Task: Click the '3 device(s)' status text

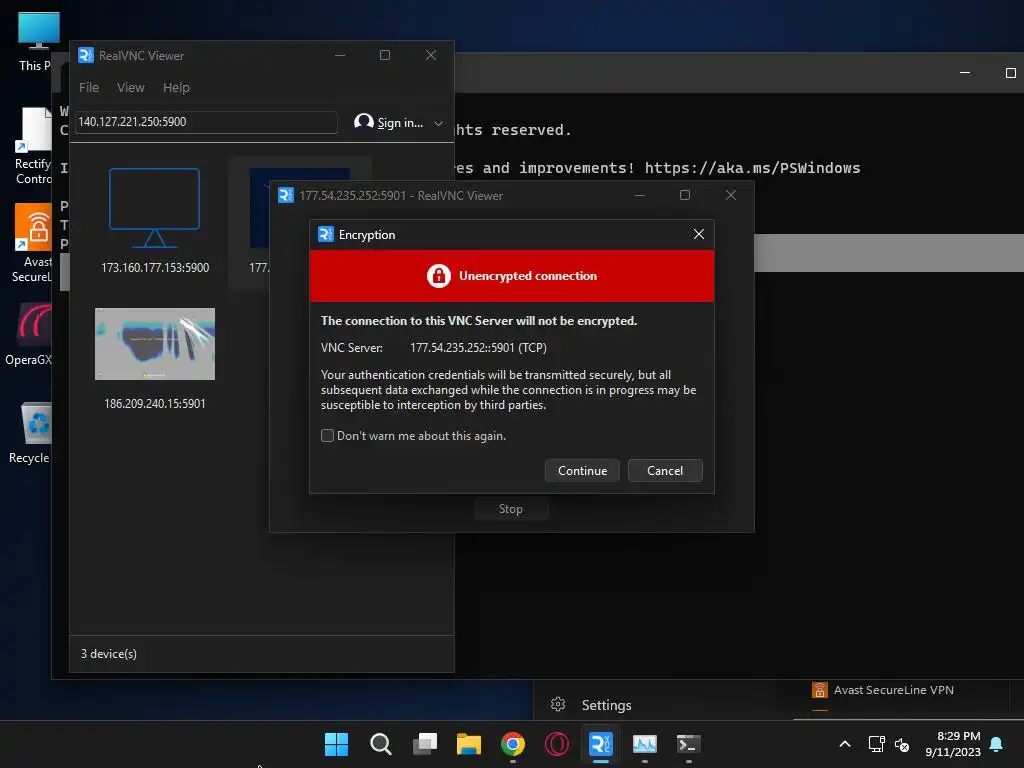Action: tap(108, 654)
